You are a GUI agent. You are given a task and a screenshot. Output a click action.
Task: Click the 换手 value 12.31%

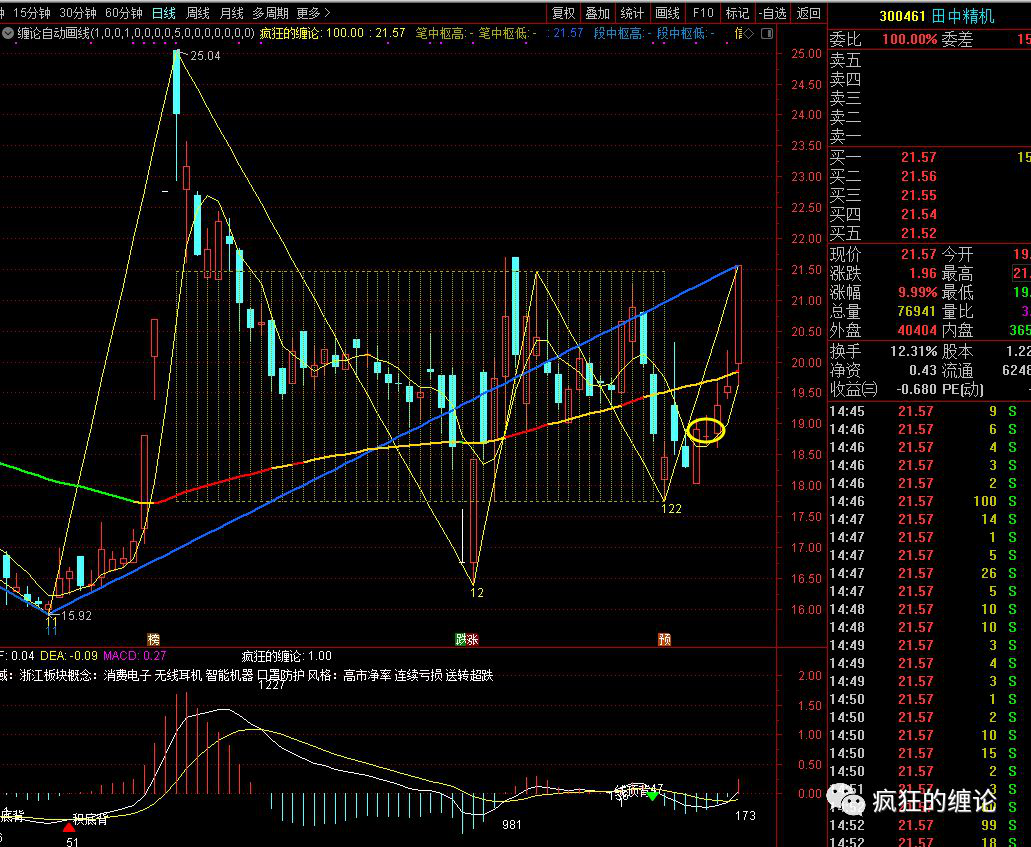(x=913, y=351)
